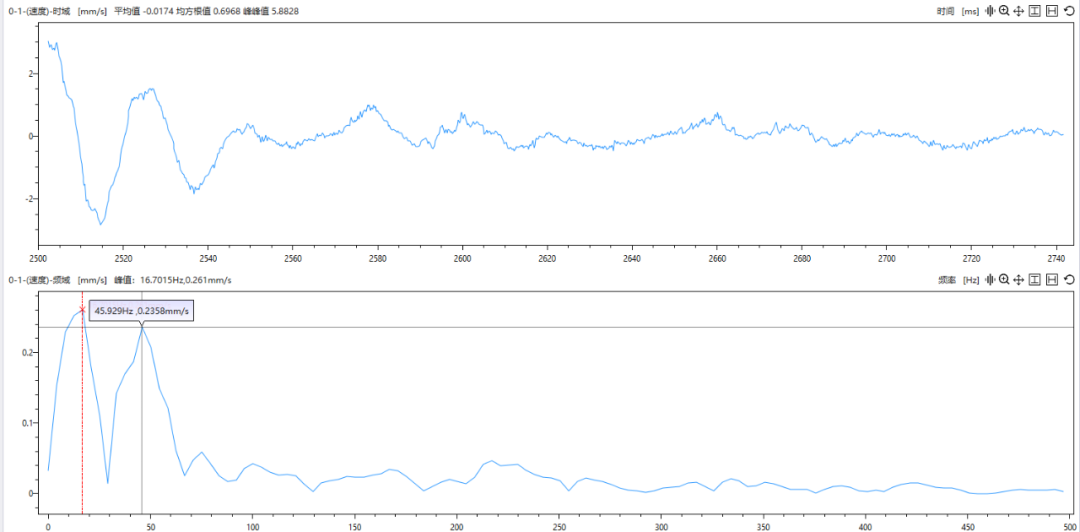The width and height of the screenshot is (1080, 532).
Task: Click the 45.929Hz cursor tooltip label
Action: click(141, 312)
